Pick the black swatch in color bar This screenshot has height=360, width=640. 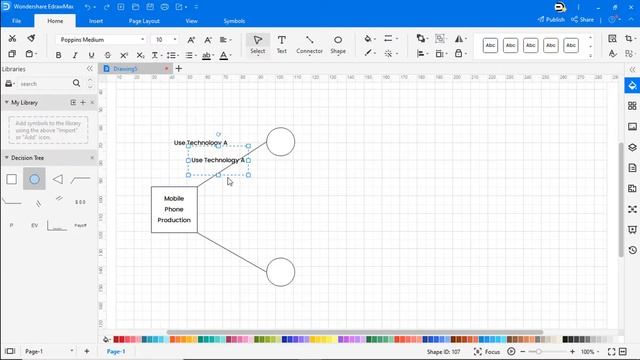(565, 340)
